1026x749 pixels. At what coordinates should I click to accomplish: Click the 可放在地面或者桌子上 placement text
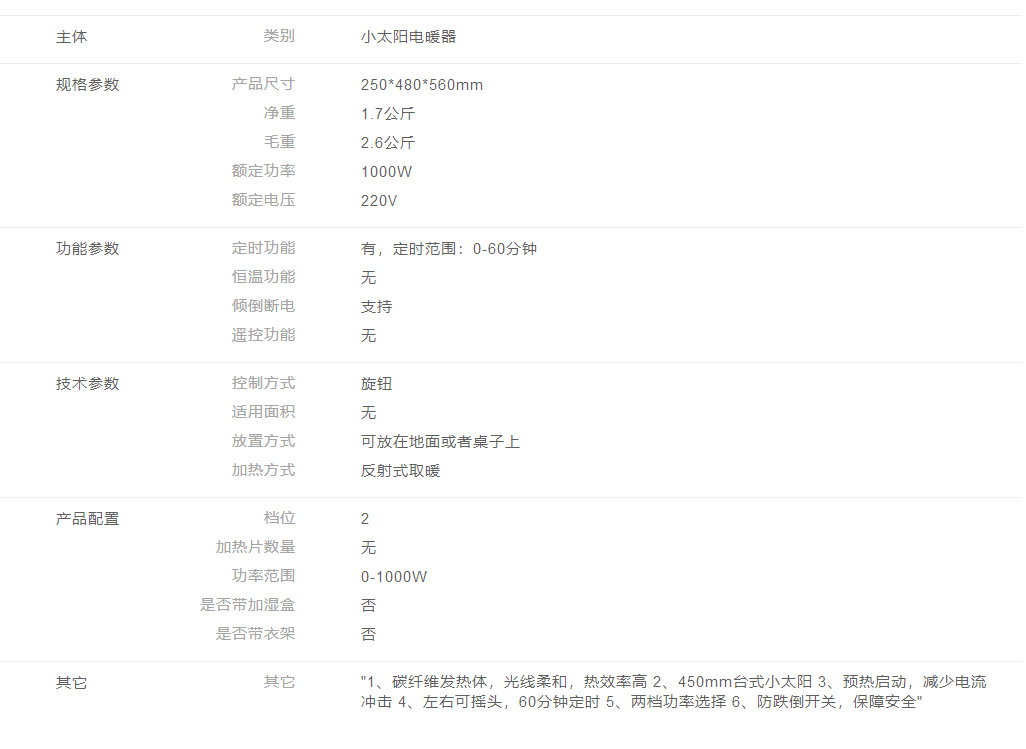point(440,442)
